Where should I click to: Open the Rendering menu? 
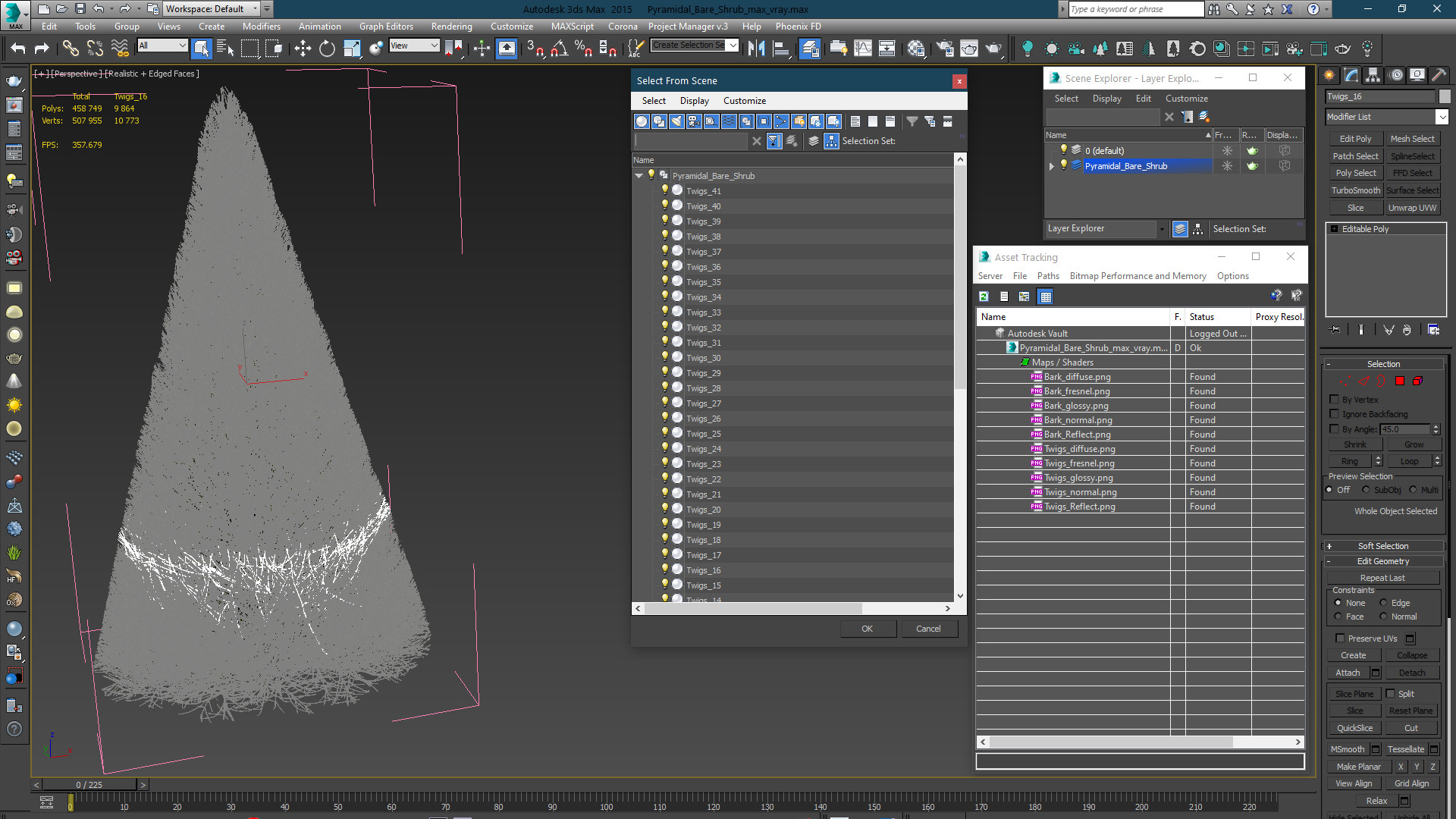click(451, 27)
